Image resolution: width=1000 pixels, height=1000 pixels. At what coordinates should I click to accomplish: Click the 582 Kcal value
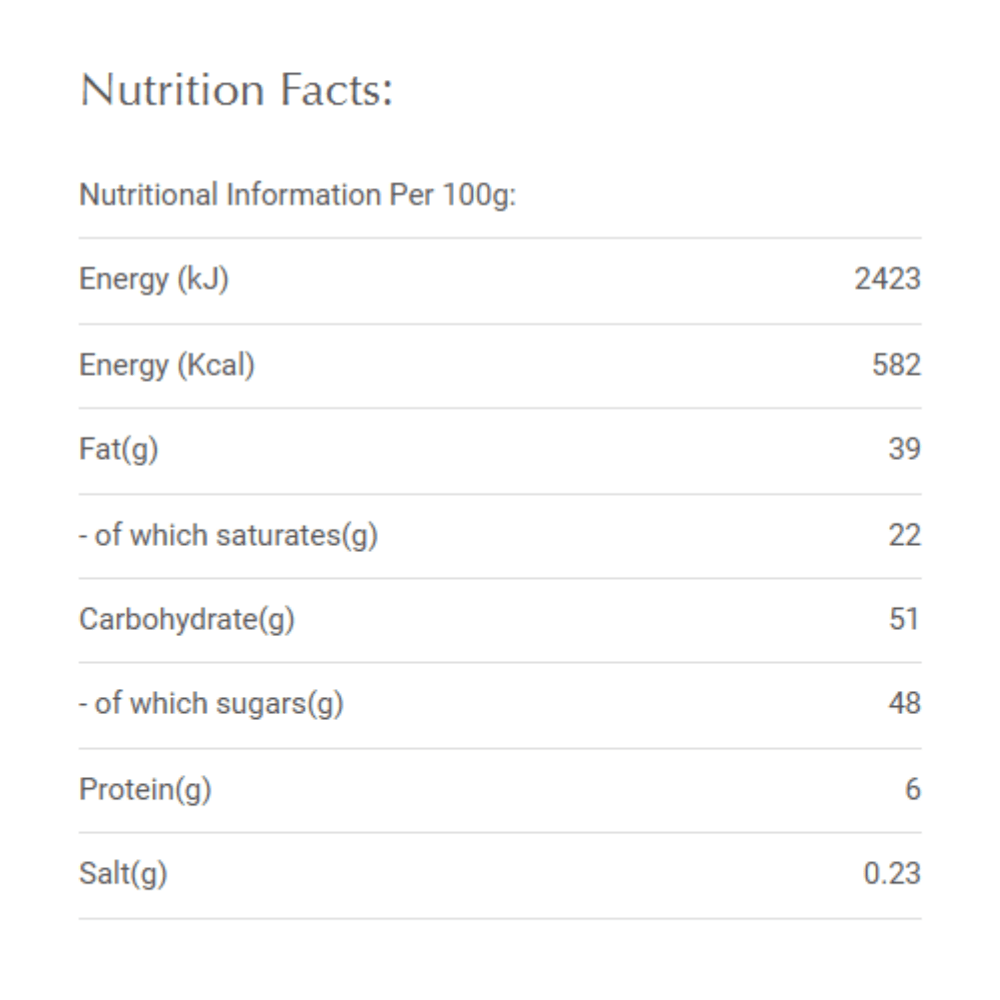pyautogui.click(x=896, y=365)
